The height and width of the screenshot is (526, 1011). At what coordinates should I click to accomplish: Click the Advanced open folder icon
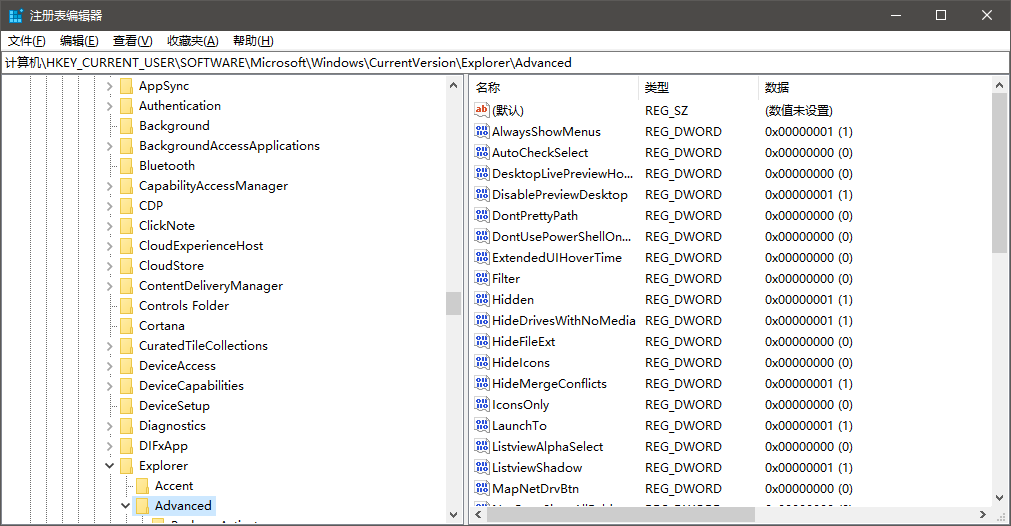click(142, 505)
